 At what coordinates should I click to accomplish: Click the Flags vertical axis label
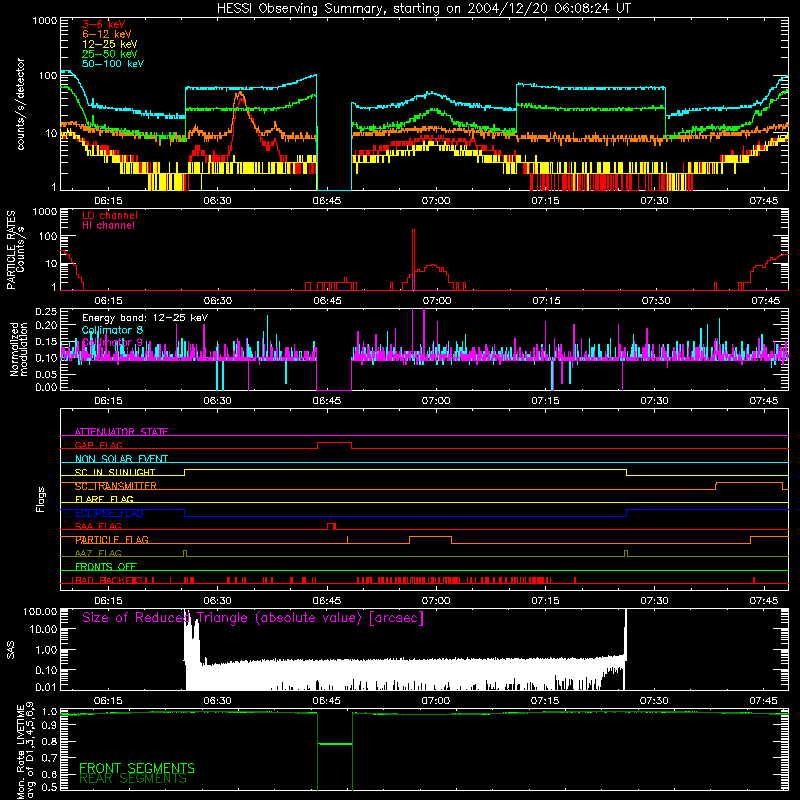click(x=41, y=499)
